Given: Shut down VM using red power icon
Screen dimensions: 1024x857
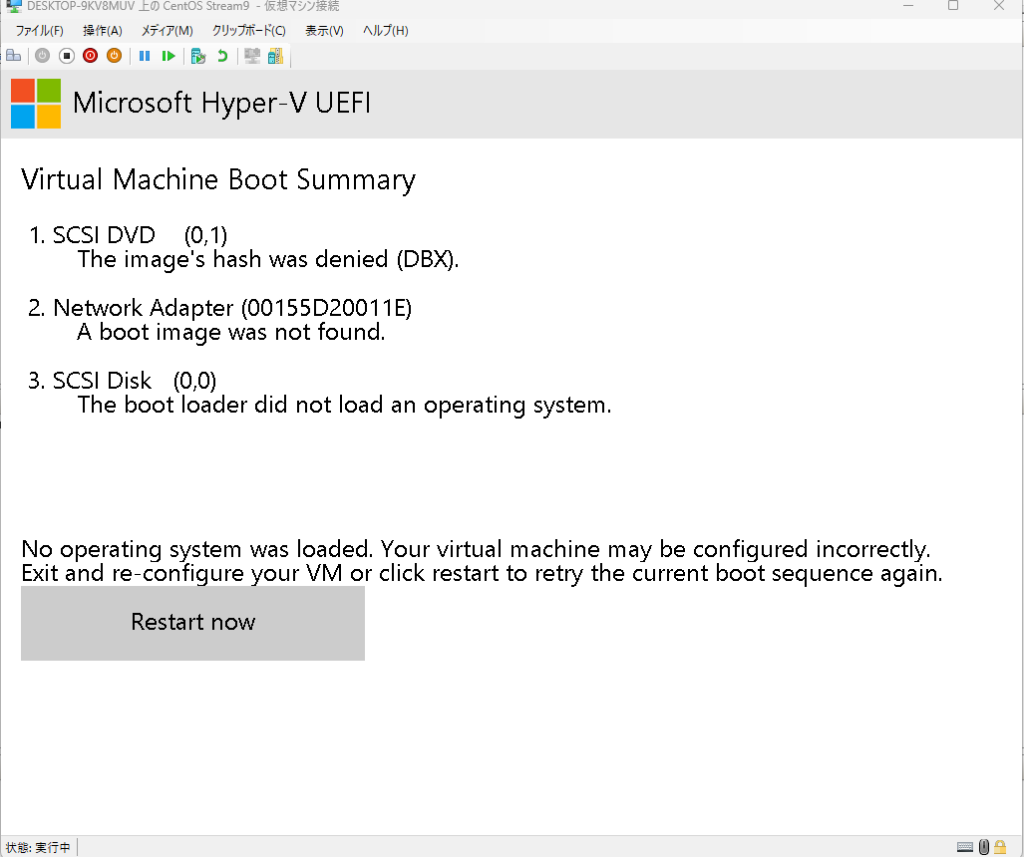Looking at the screenshot, I should point(90,56).
